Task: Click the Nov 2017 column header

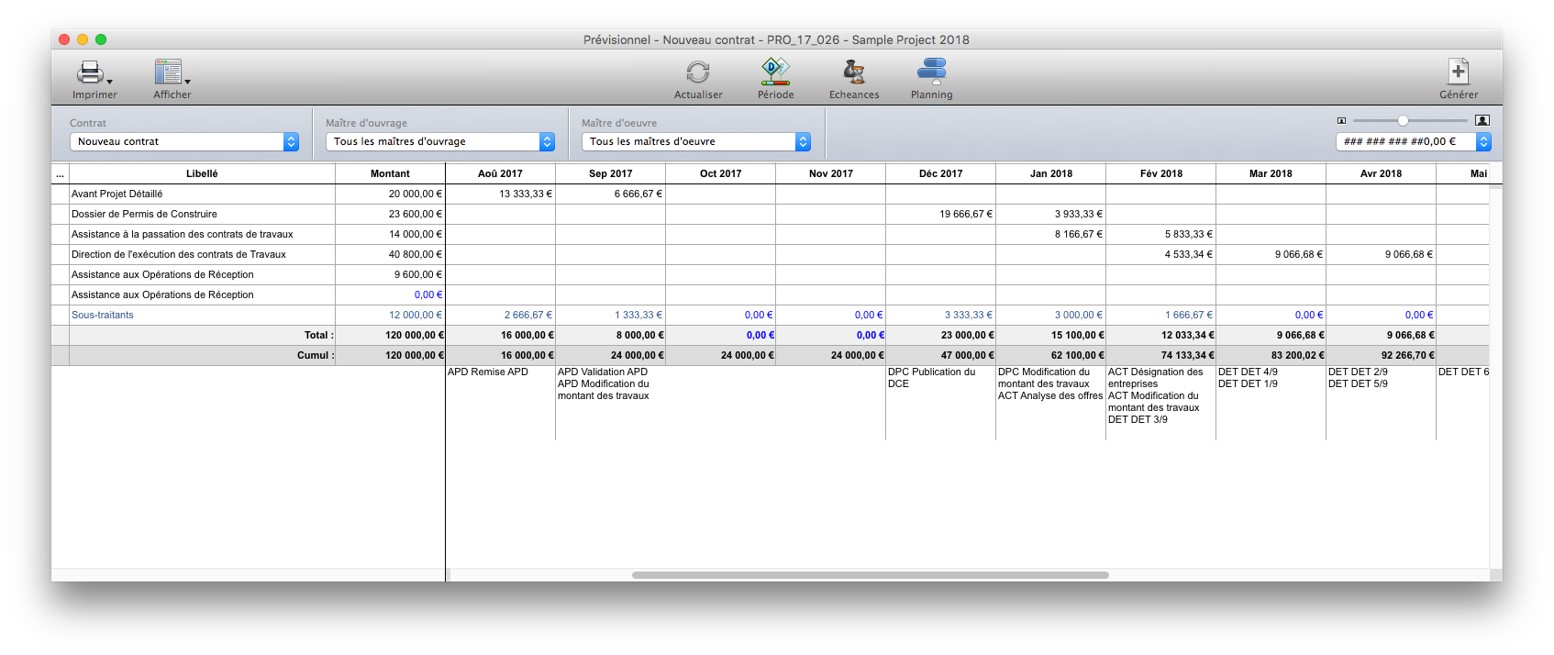Action: point(830,173)
